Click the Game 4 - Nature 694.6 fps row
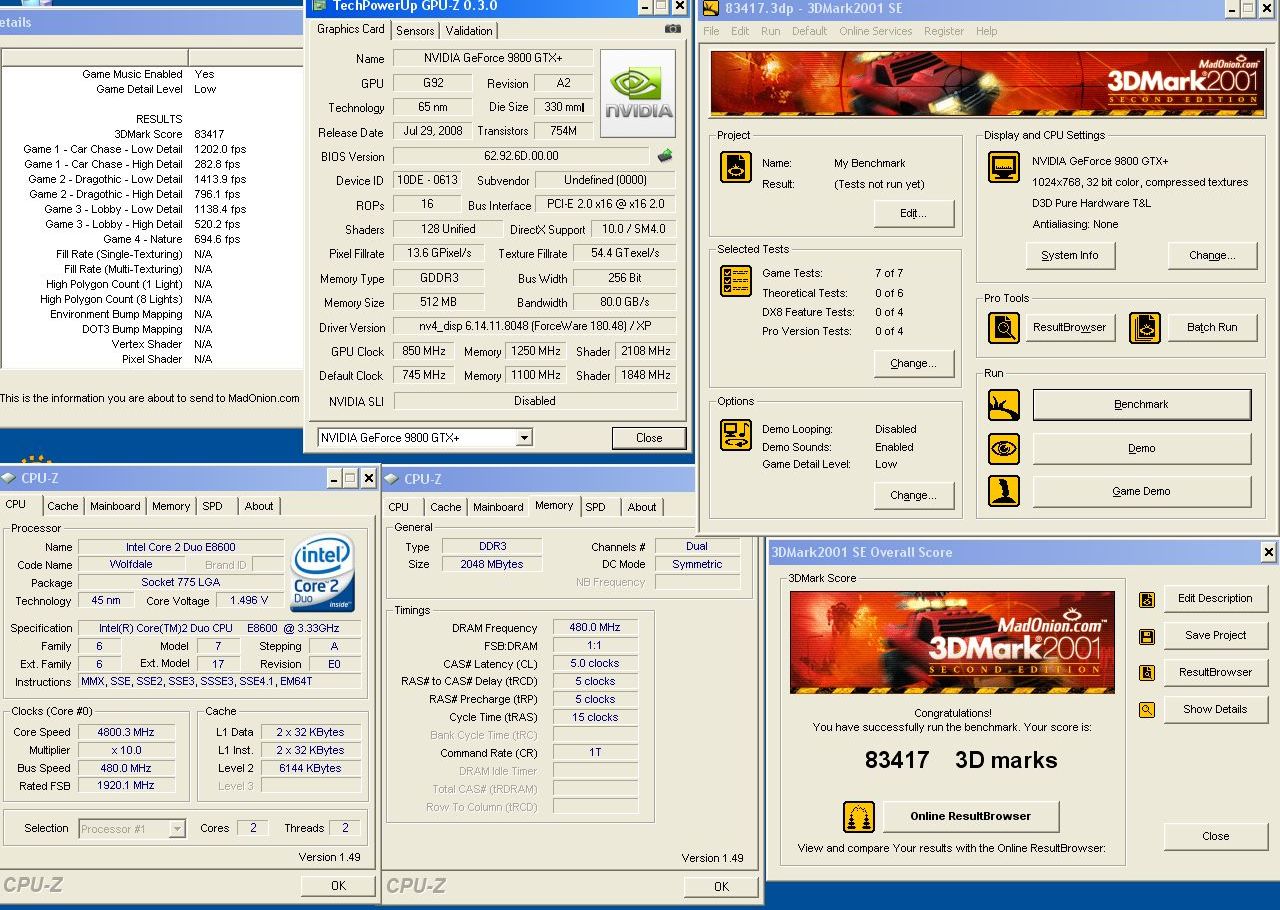The height and width of the screenshot is (910, 1280). pyautogui.click(x=151, y=239)
